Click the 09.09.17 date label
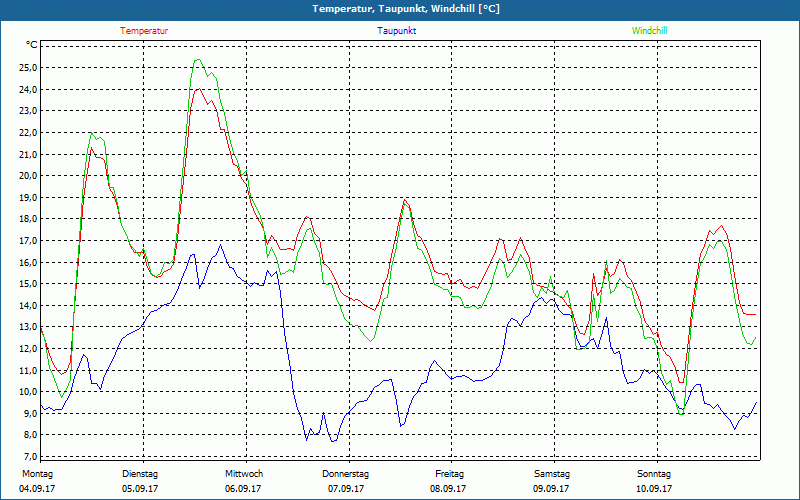The image size is (800, 500). click(551, 489)
